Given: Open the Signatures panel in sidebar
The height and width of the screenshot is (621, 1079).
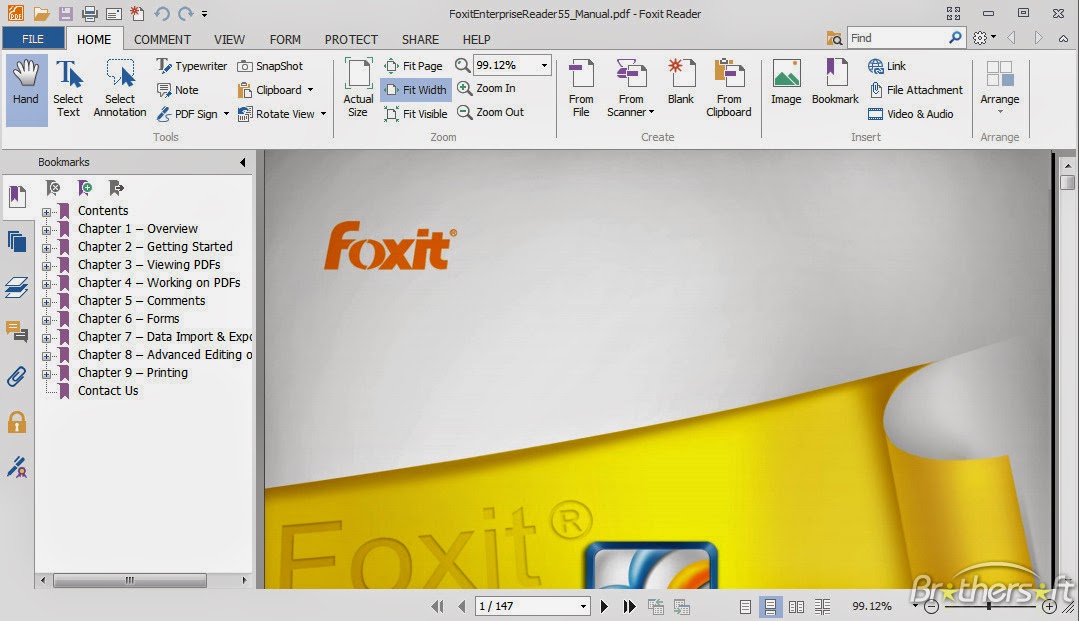Looking at the screenshot, I should click(x=17, y=467).
